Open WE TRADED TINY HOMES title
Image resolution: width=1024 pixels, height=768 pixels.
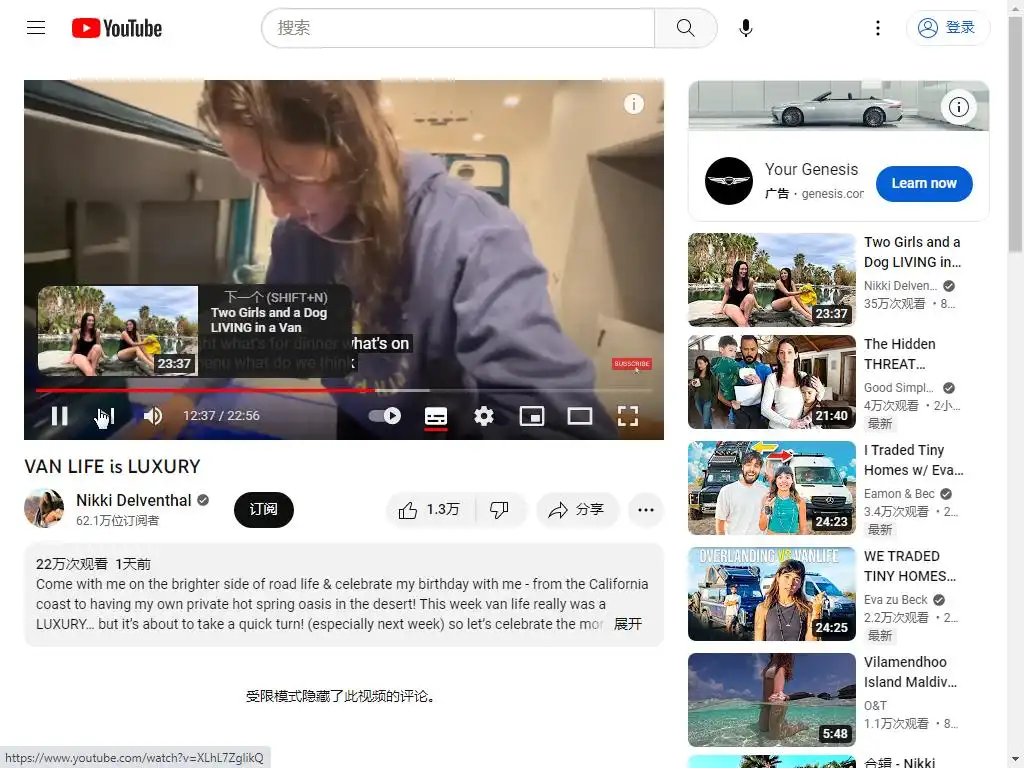[x=910, y=566]
